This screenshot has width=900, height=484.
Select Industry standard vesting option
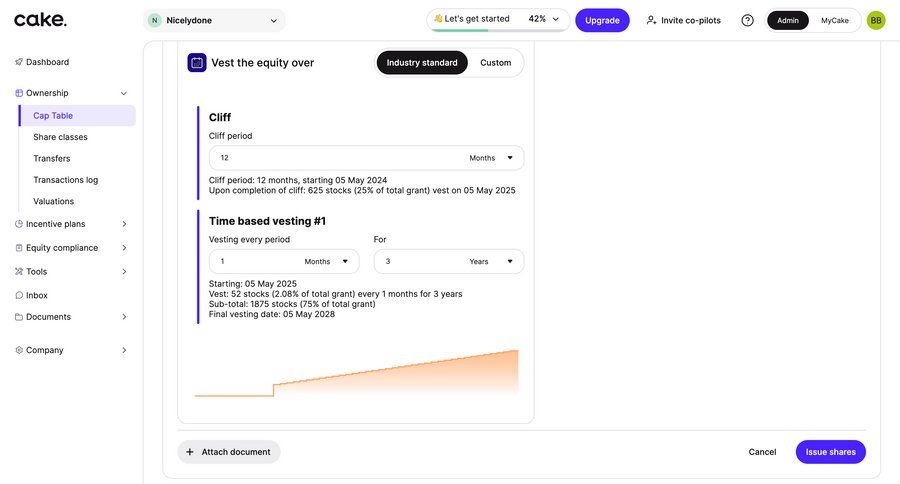pyautogui.click(x=422, y=63)
